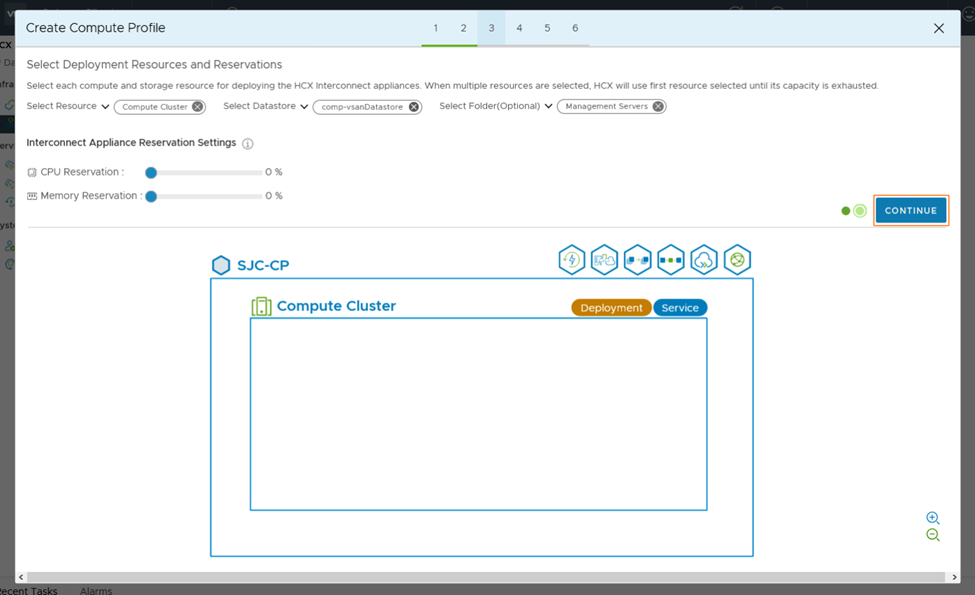The width and height of the screenshot is (975, 595).
Task: Click the orange Deployment label
Action: (611, 308)
